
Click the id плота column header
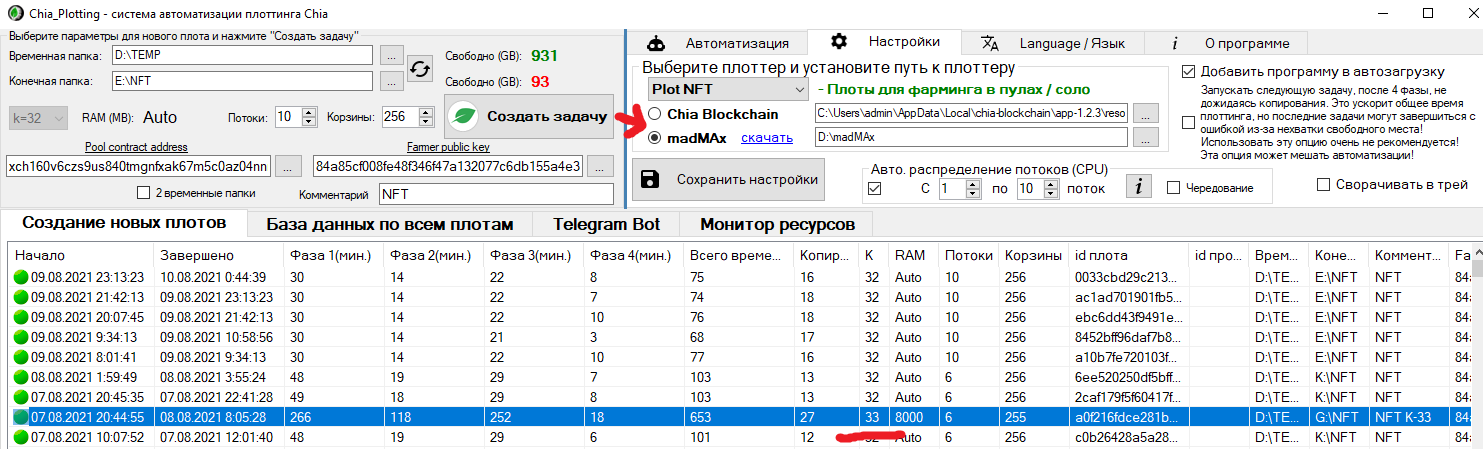[1127, 255]
